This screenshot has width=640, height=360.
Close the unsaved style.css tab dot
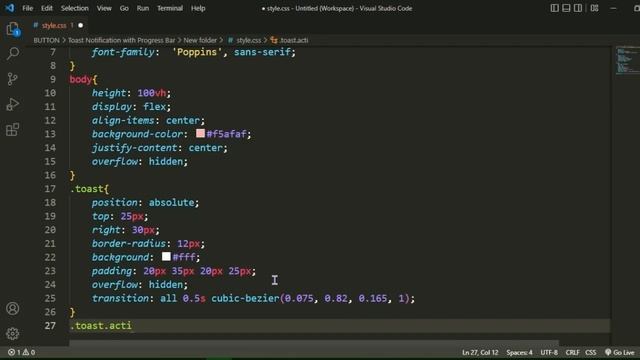point(80,25)
